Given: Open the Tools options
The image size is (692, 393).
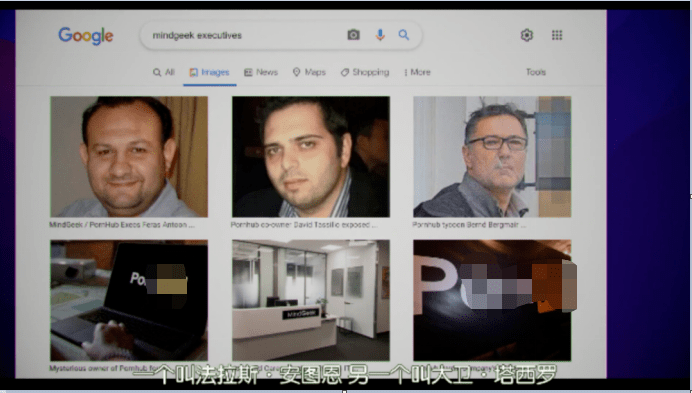Looking at the screenshot, I should 536,72.
